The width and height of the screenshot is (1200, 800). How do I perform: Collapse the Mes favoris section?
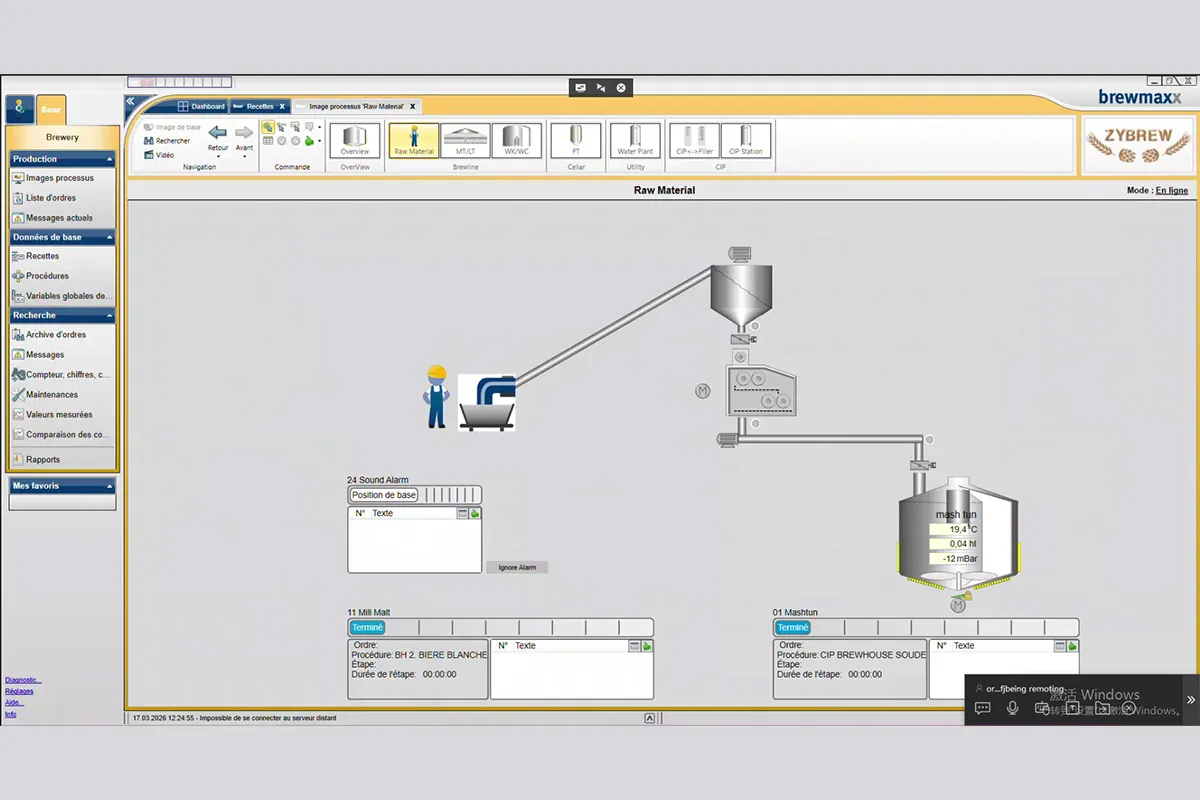pos(109,486)
